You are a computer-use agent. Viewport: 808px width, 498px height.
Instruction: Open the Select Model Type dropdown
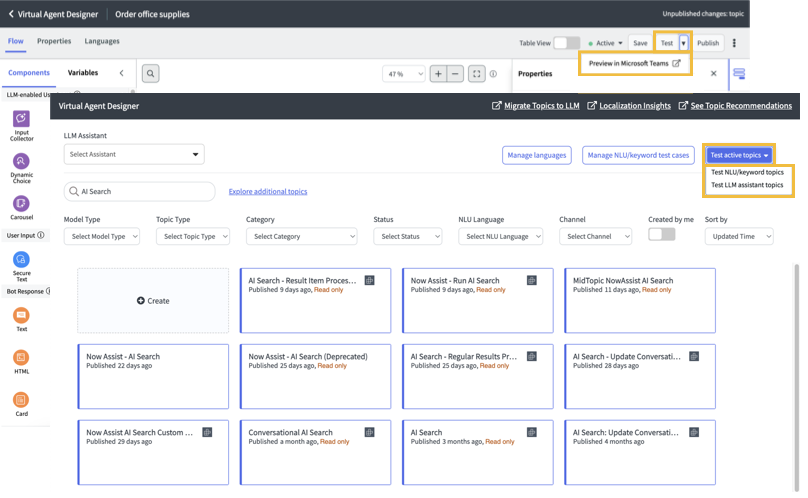pyautogui.click(x=102, y=236)
